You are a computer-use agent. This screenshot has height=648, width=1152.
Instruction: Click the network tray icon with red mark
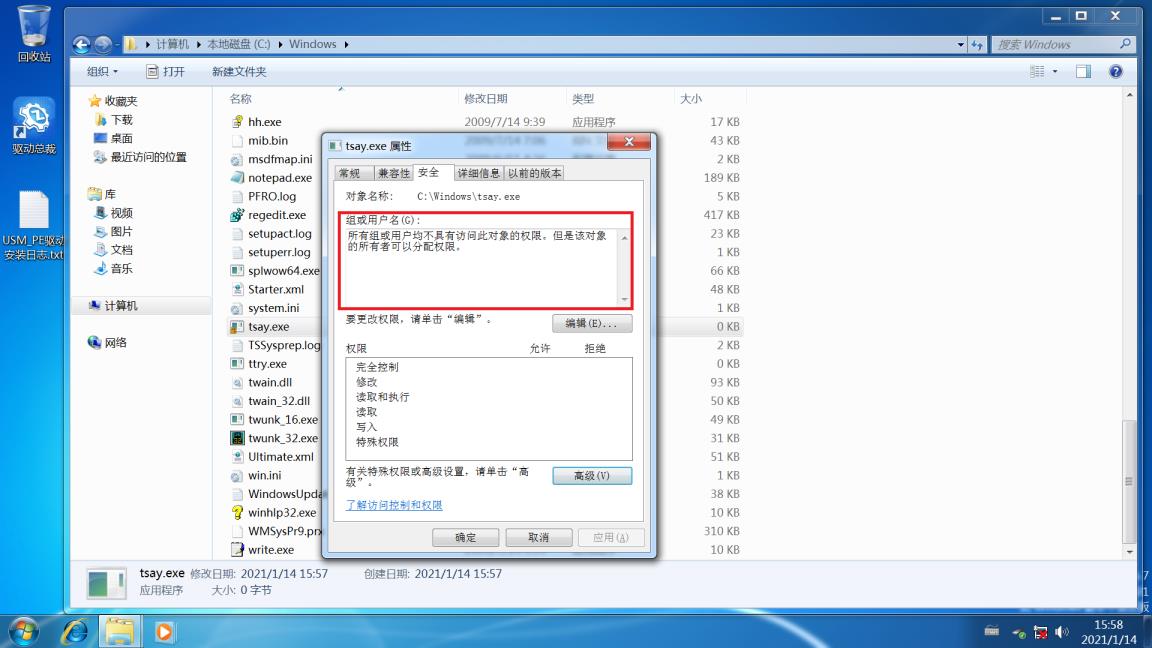click(x=1040, y=632)
